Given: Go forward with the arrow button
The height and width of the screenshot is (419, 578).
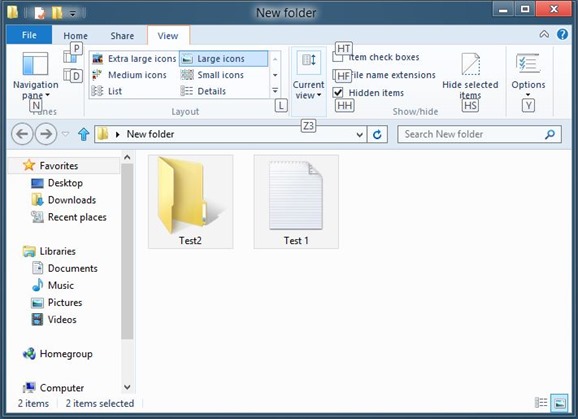Looking at the screenshot, I should coord(46,134).
